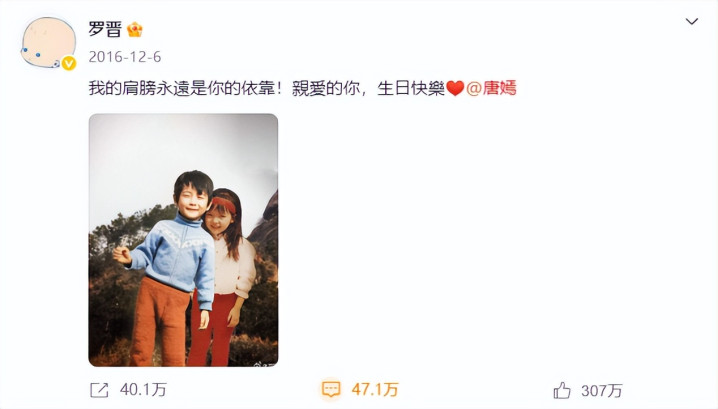This screenshot has width=718, height=409.
Task: Click the boy in blue sweater
Action: click(x=169, y=268)
